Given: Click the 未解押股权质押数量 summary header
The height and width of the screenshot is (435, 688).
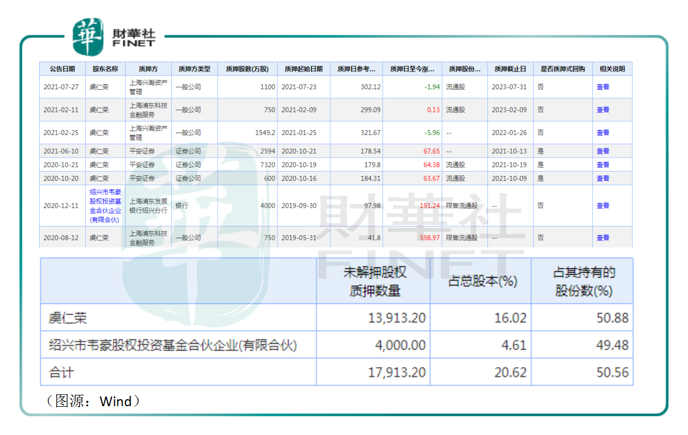Looking at the screenshot, I should coord(374,281).
